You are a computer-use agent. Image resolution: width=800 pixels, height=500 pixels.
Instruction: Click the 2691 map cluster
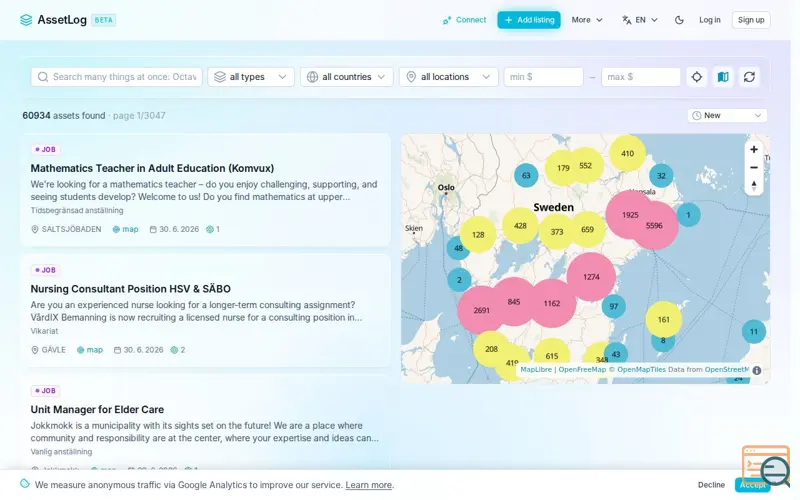click(x=481, y=310)
